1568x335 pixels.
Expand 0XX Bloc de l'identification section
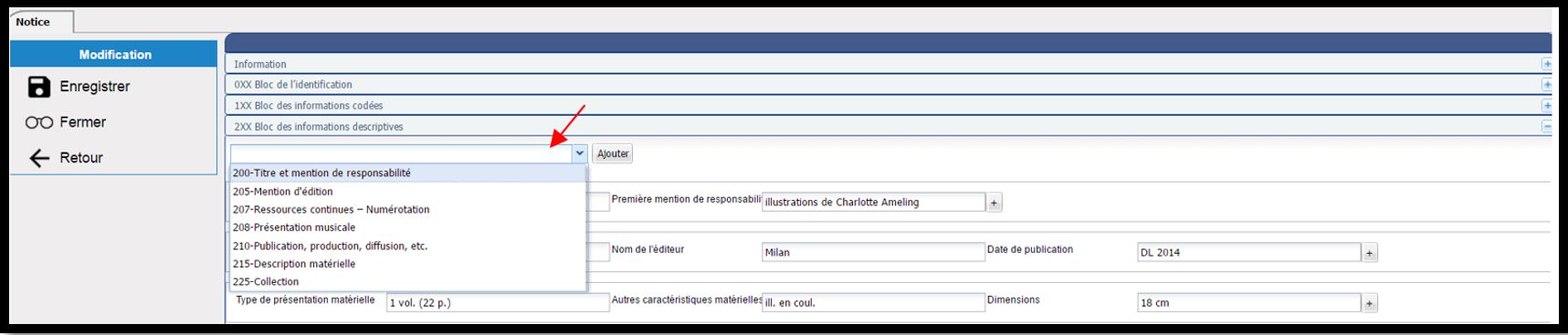tap(1546, 85)
